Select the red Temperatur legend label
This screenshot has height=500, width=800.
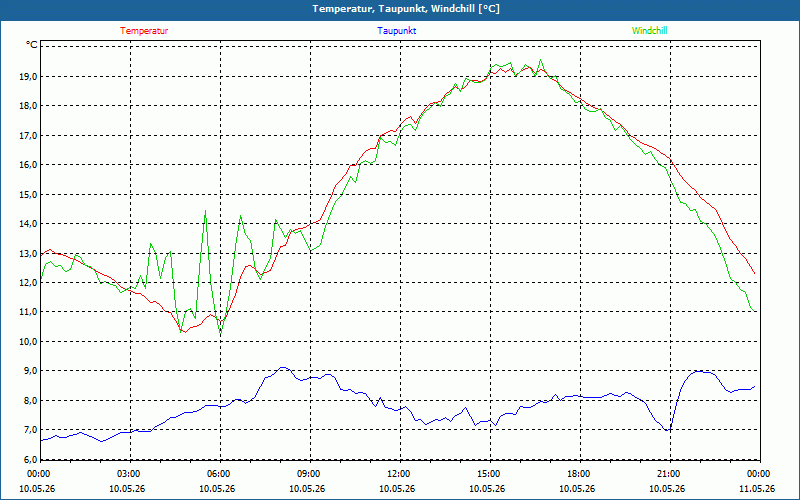[144, 31]
